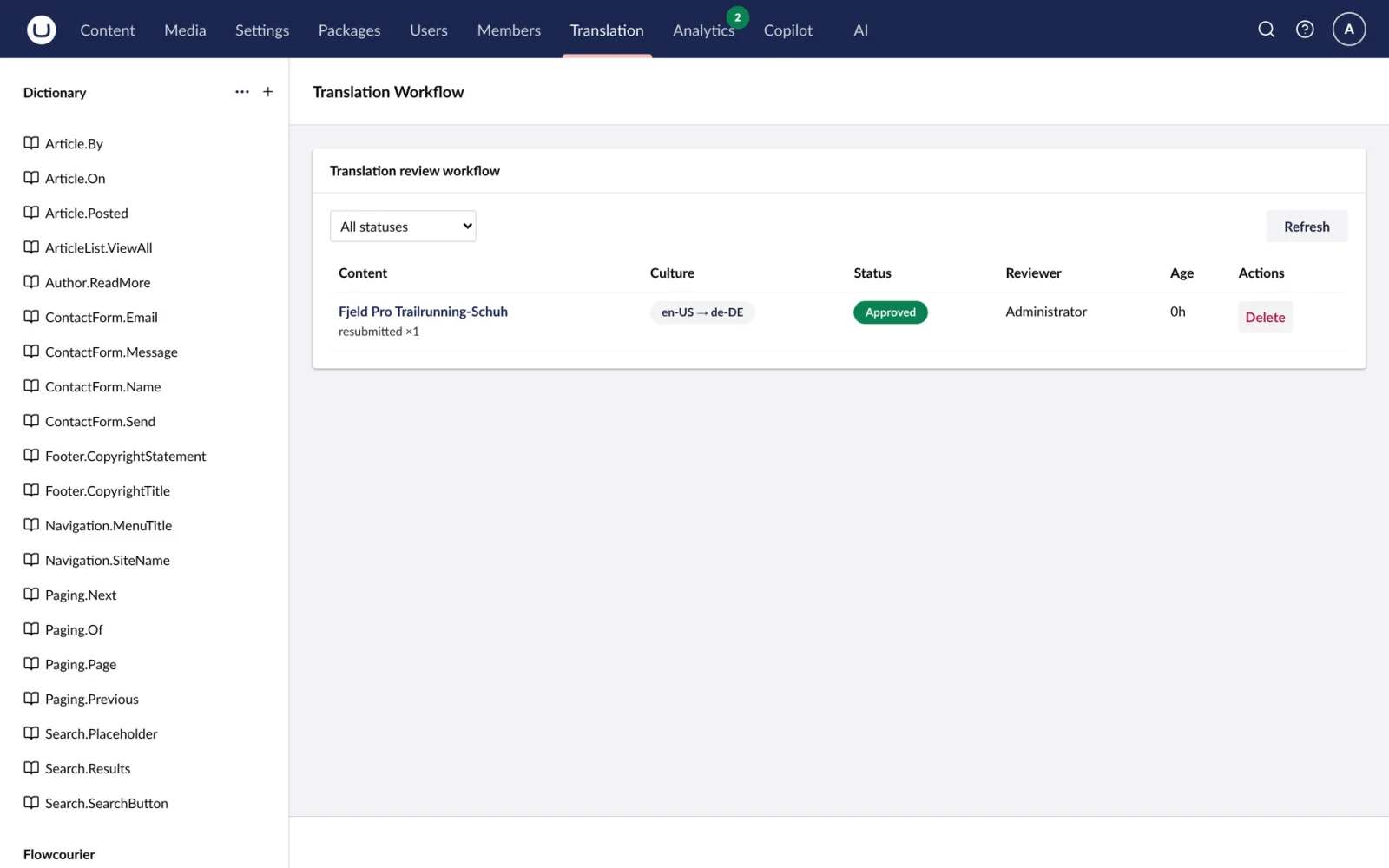Click the Translation Workflow page title
The width and height of the screenshot is (1389, 868).
388,92
